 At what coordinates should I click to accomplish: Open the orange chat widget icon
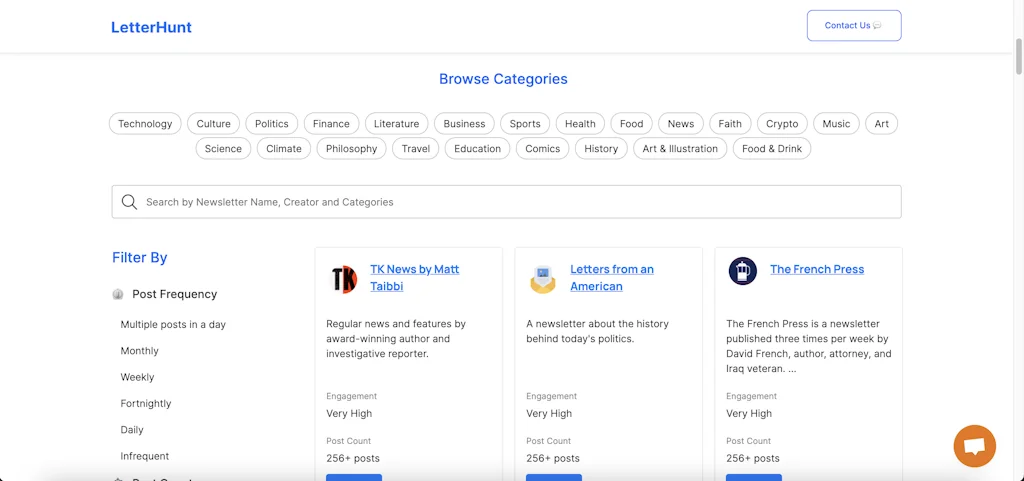(974, 446)
